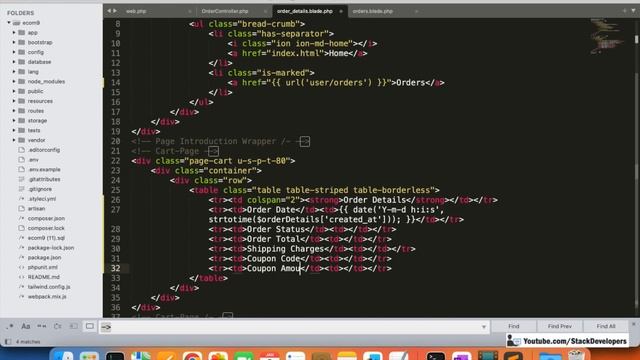Close the find panel

coord(634,324)
